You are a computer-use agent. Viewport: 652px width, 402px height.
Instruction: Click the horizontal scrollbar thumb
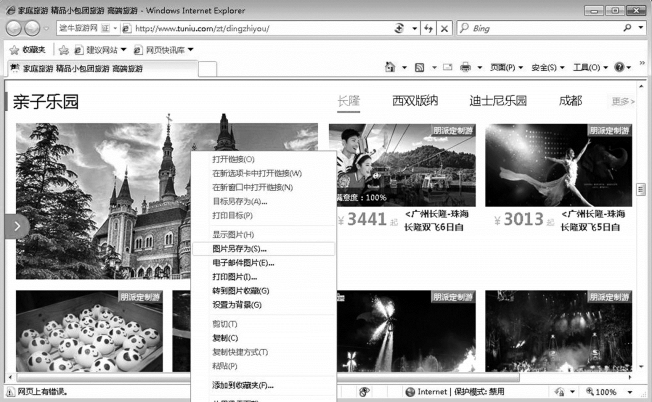tap(268, 377)
